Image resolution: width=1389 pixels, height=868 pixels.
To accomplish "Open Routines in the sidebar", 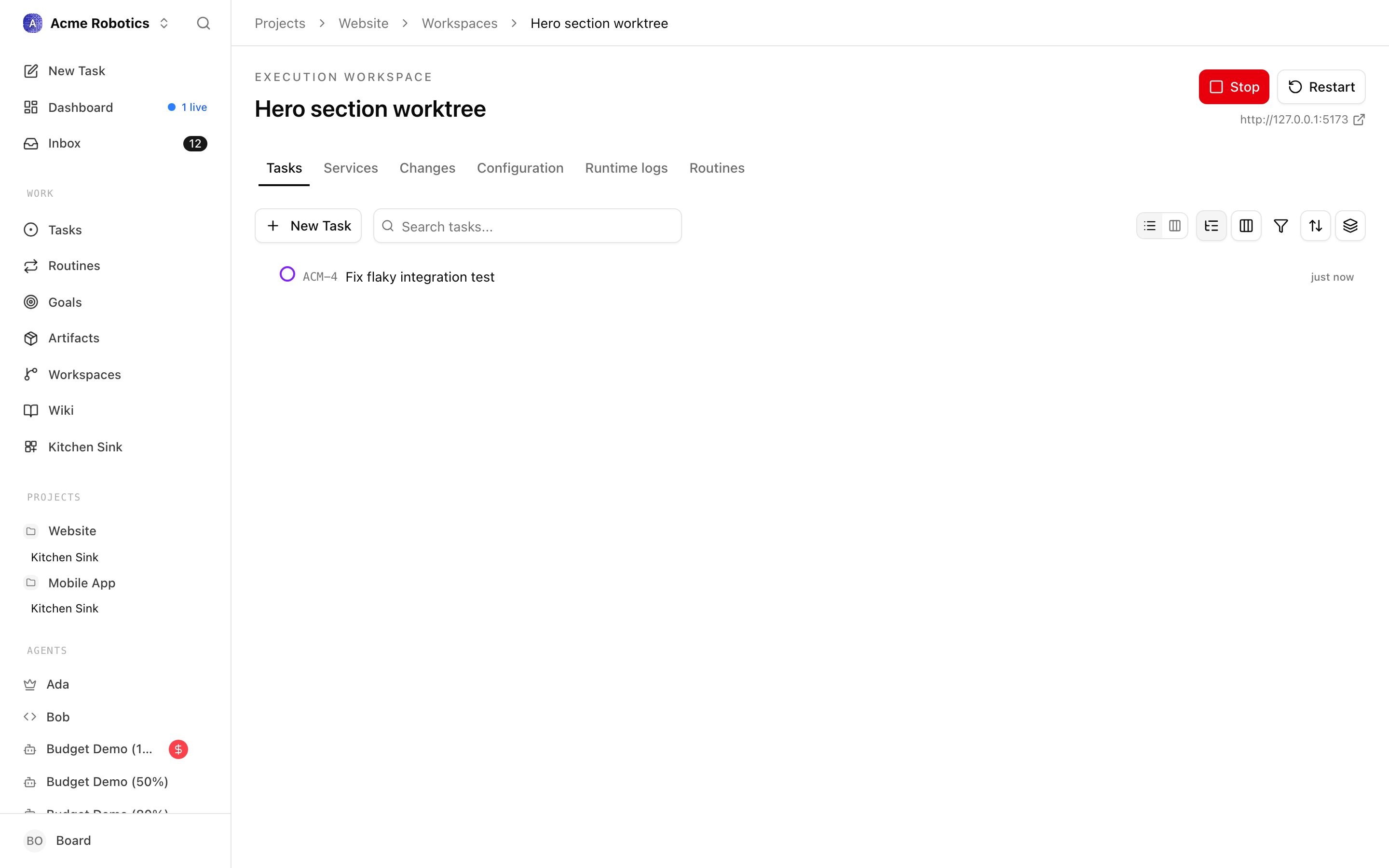I will coord(115,266).
